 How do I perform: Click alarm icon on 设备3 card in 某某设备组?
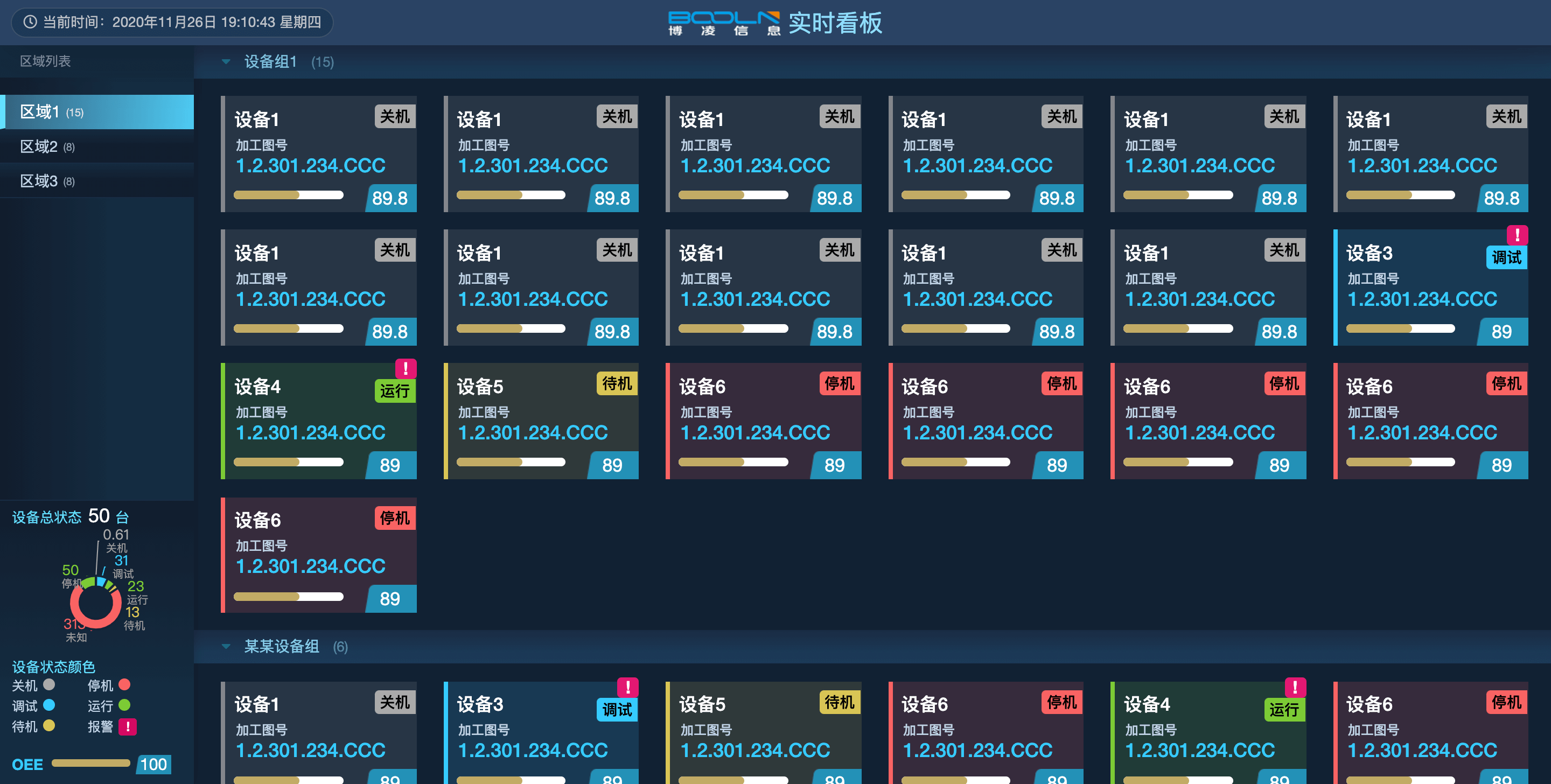(x=627, y=687)
